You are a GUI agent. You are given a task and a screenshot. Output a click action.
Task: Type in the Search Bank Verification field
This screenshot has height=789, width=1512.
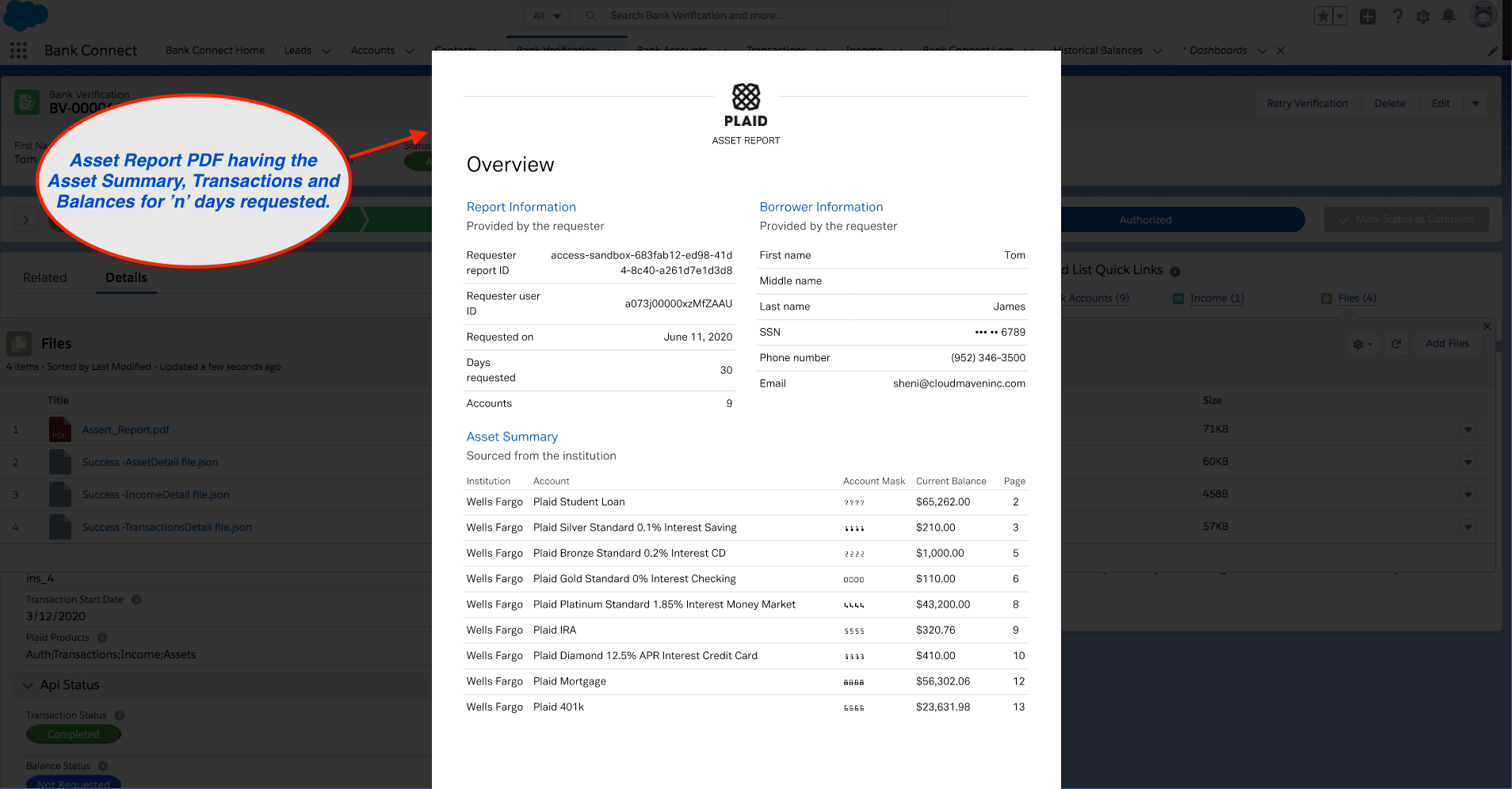pos(761,15)
